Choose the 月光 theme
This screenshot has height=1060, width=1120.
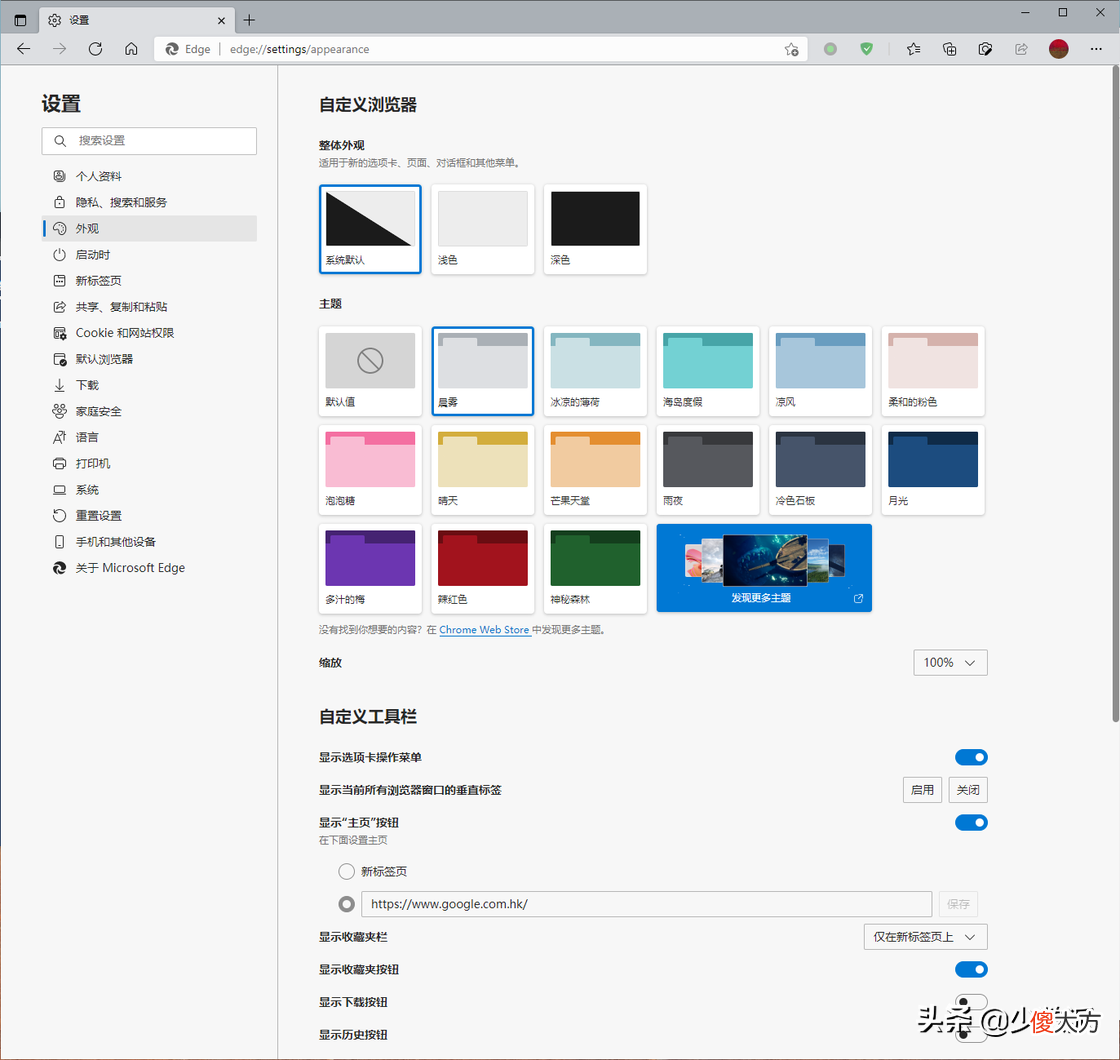click(933, 469)
